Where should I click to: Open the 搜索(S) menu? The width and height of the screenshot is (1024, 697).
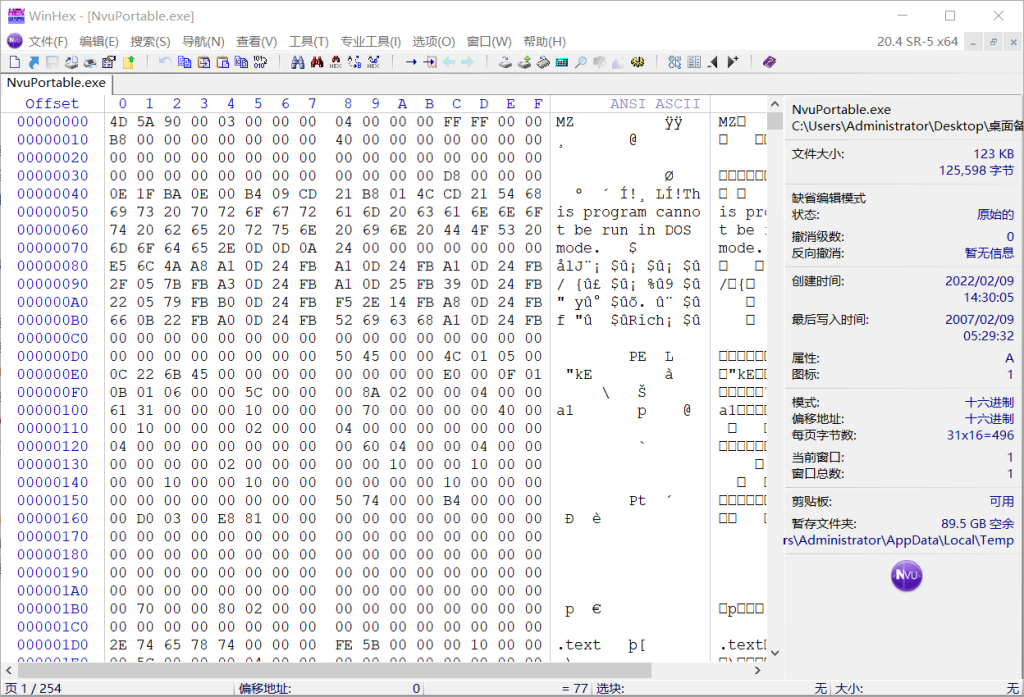coord(150,42)
